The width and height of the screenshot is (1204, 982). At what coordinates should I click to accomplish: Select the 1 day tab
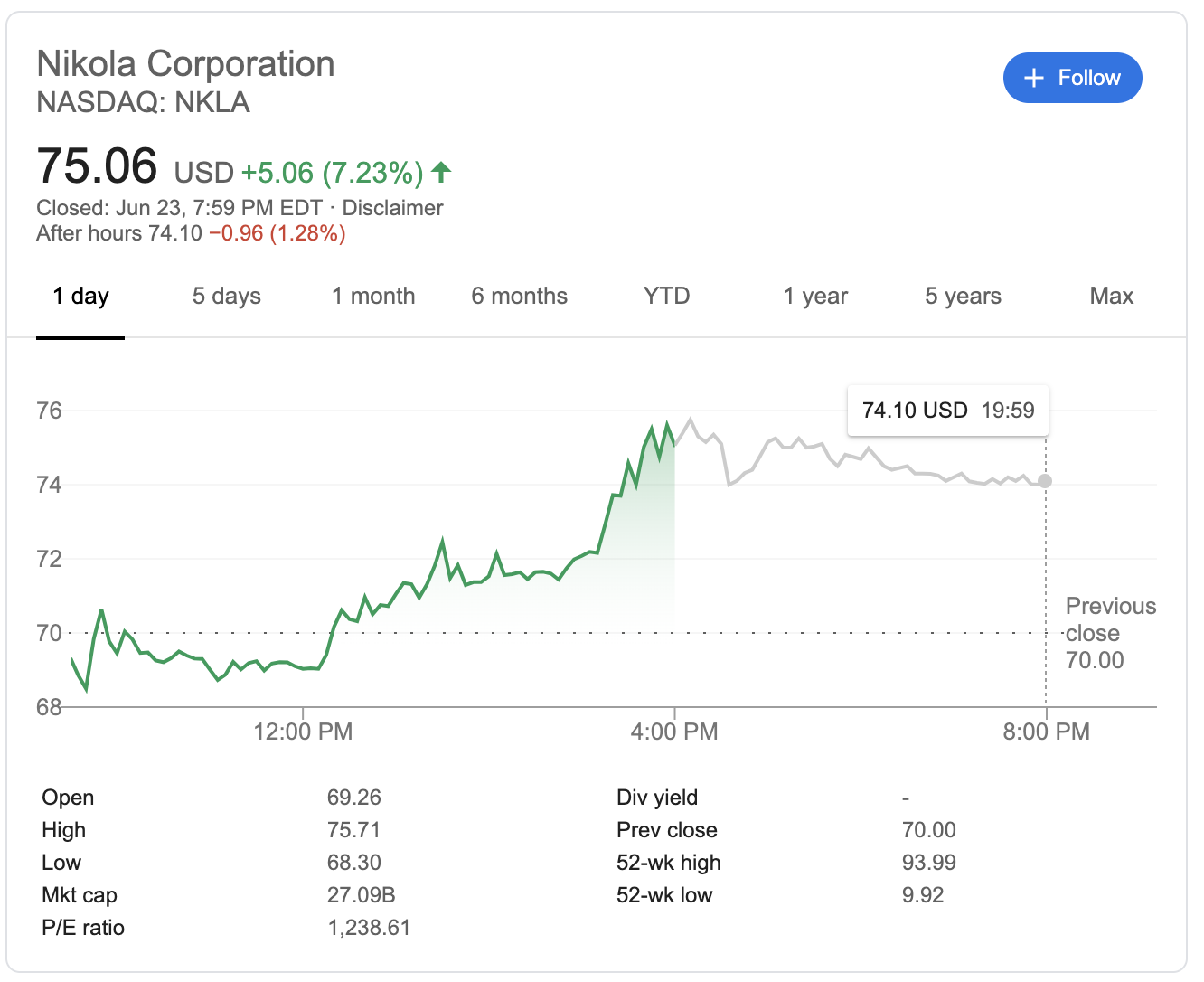[80, 297]
